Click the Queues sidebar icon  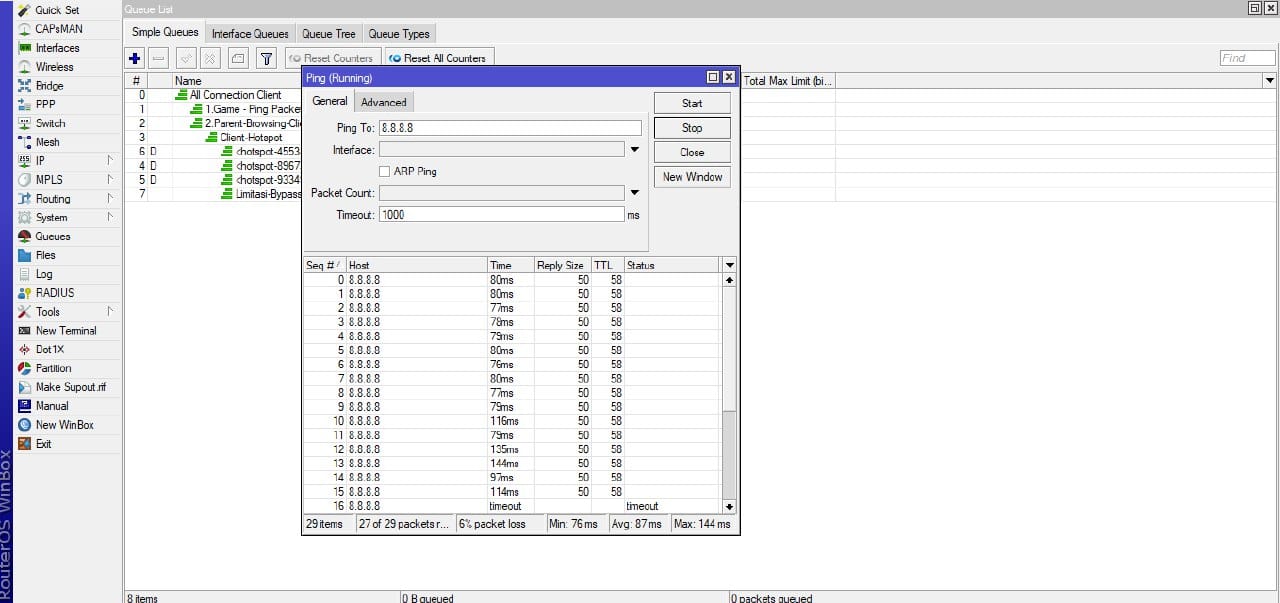[x=25, y=236]
